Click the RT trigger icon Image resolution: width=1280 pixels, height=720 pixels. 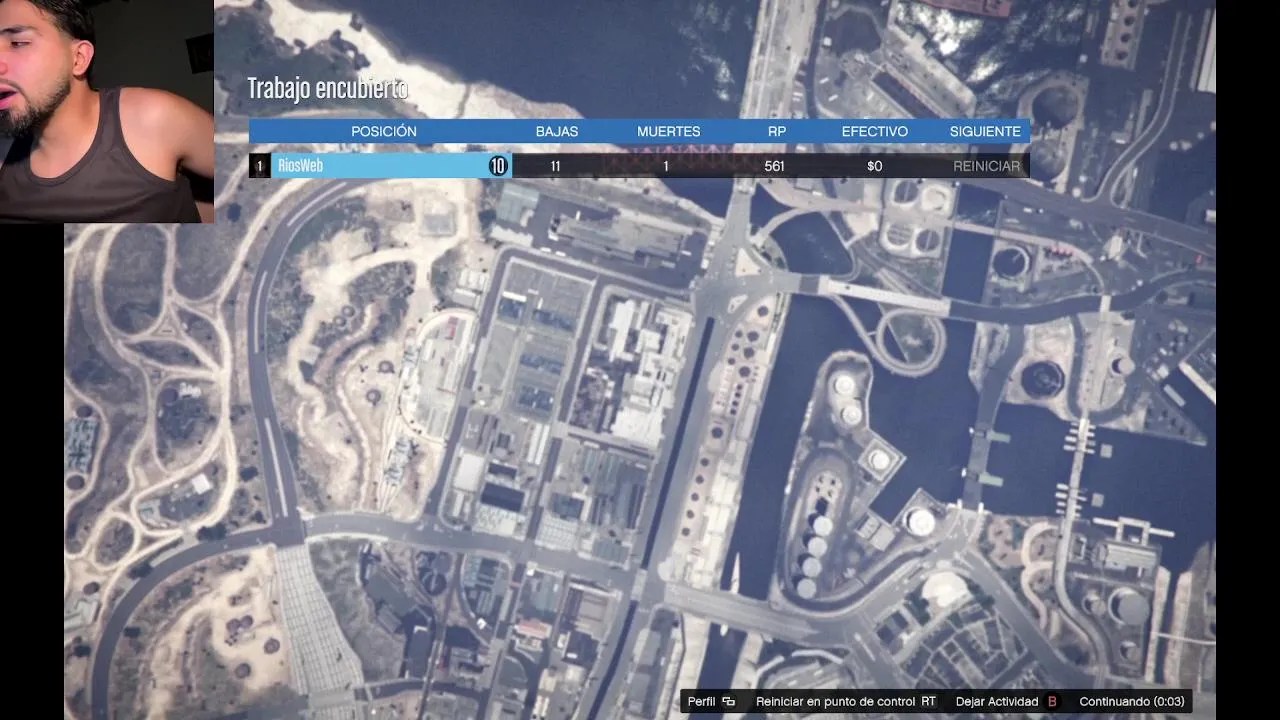click(x=929, y=702)
